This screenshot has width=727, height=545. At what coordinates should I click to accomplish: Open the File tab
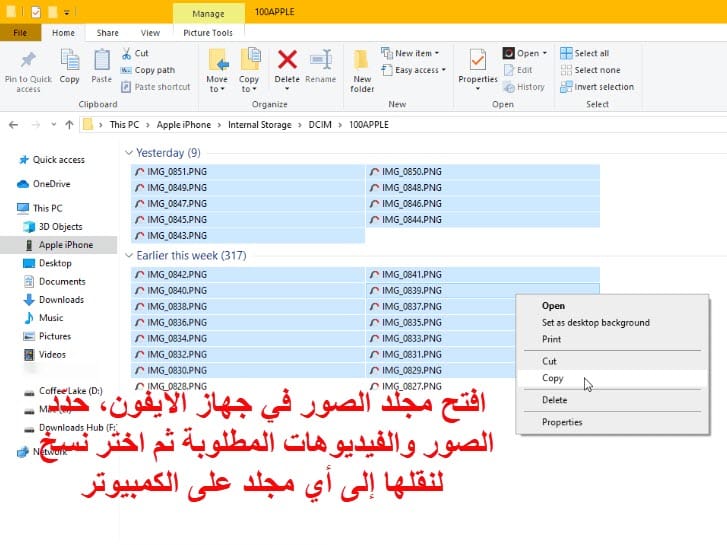(x=20, y=33)
